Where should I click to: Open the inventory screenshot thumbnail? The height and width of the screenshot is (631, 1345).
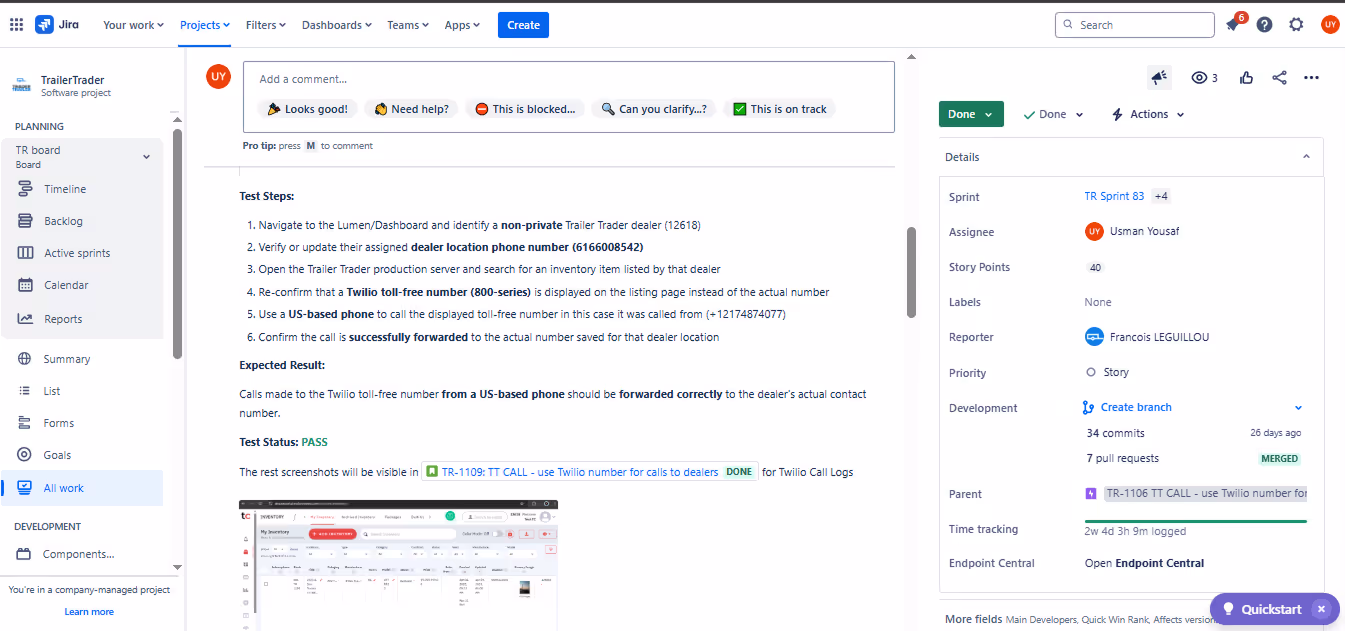point(398,565)
